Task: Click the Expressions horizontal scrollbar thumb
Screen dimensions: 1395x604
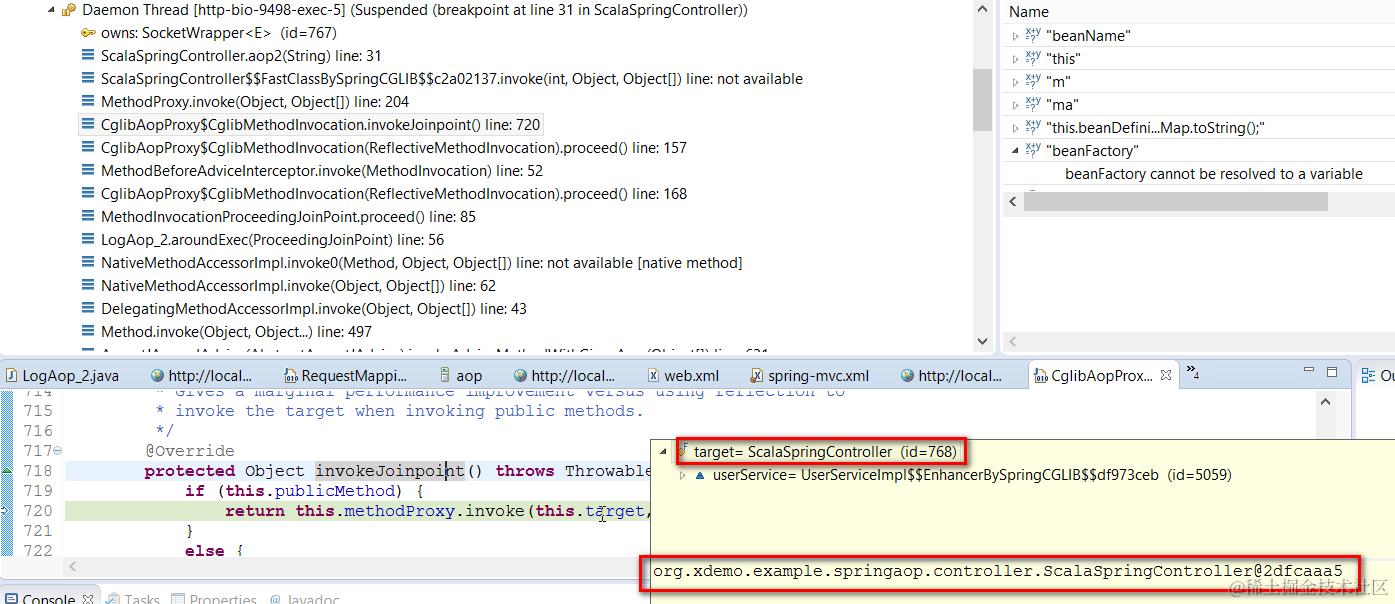Action: [x=1175, y=202]
